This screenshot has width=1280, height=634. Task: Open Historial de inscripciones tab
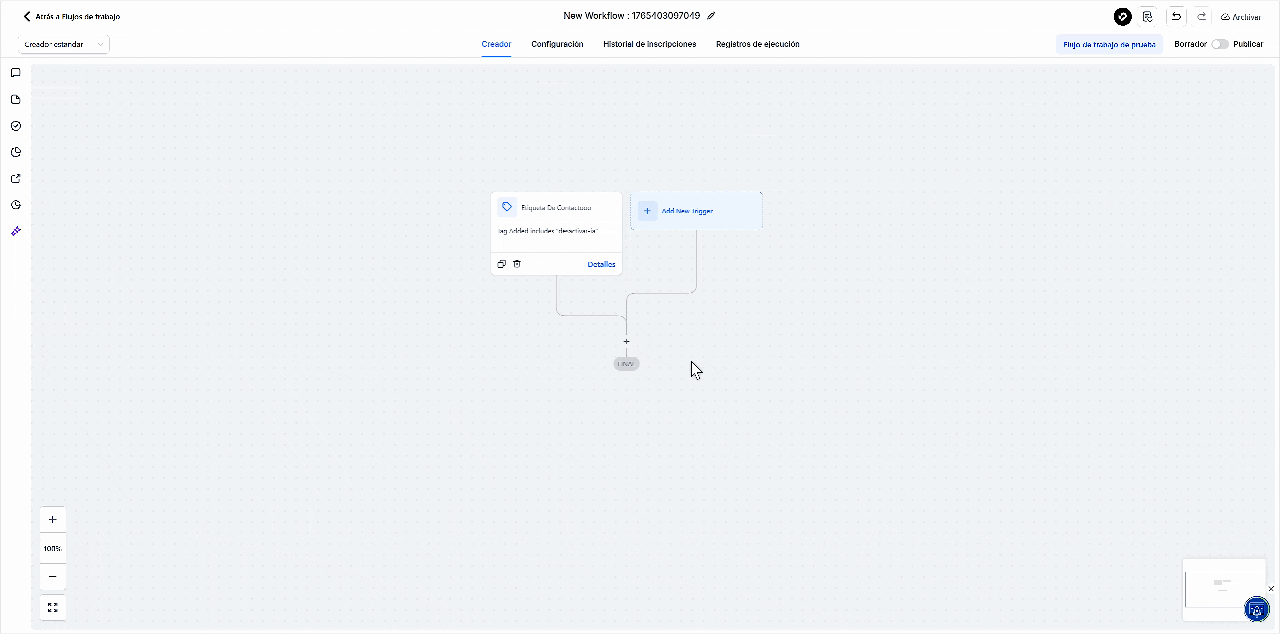point(649,44)
